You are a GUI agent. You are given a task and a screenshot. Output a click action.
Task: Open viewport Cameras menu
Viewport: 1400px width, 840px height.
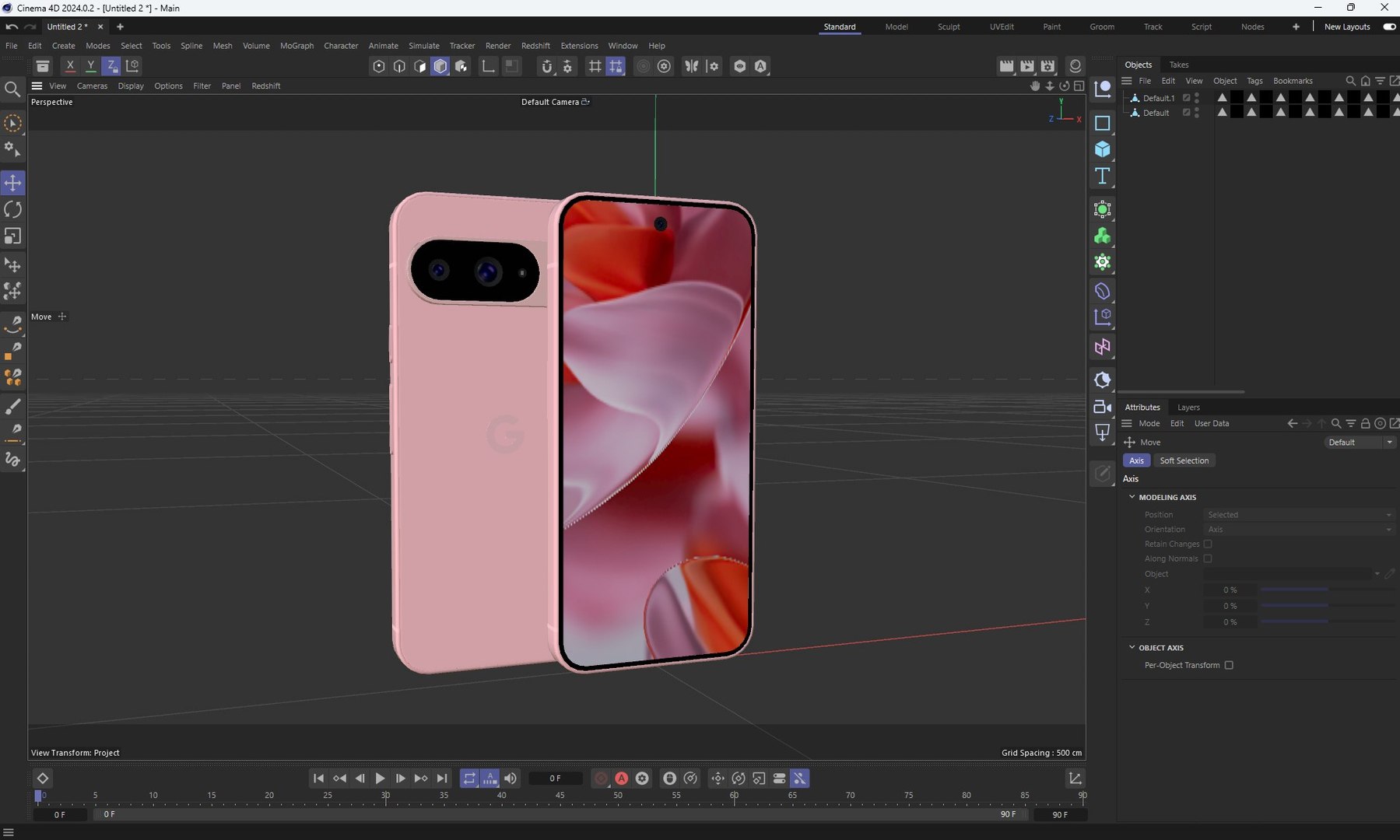92,86
